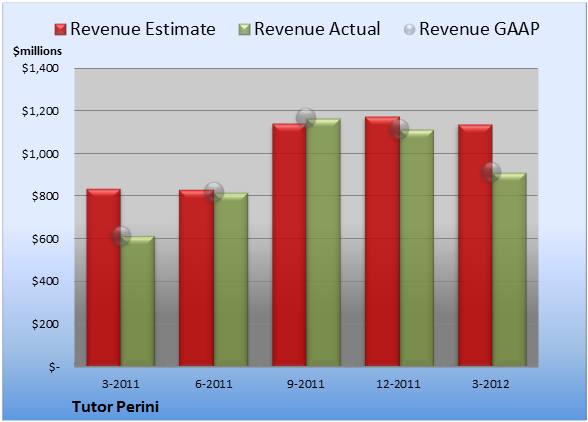Screen dimensions: 588x422
Task: Select the 'Revenue Estimate' legend label
Action: (143, 29)
